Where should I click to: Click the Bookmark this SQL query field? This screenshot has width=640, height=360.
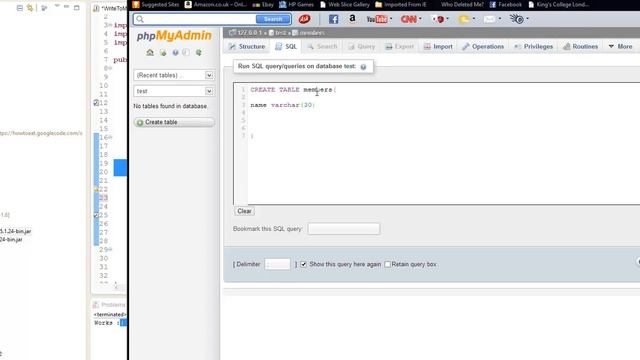point(344,229)
